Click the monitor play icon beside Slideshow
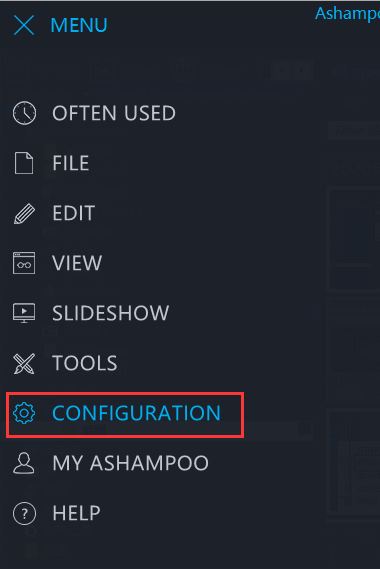The height and width of the screenshot is (569, 380). 24,313
